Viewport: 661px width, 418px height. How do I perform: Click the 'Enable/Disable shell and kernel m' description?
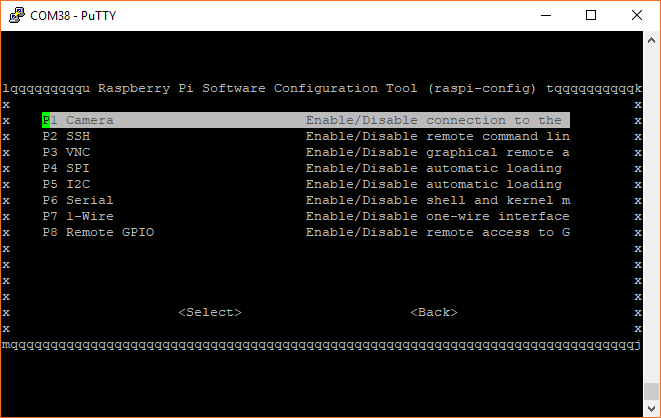[x=438, y=200]
